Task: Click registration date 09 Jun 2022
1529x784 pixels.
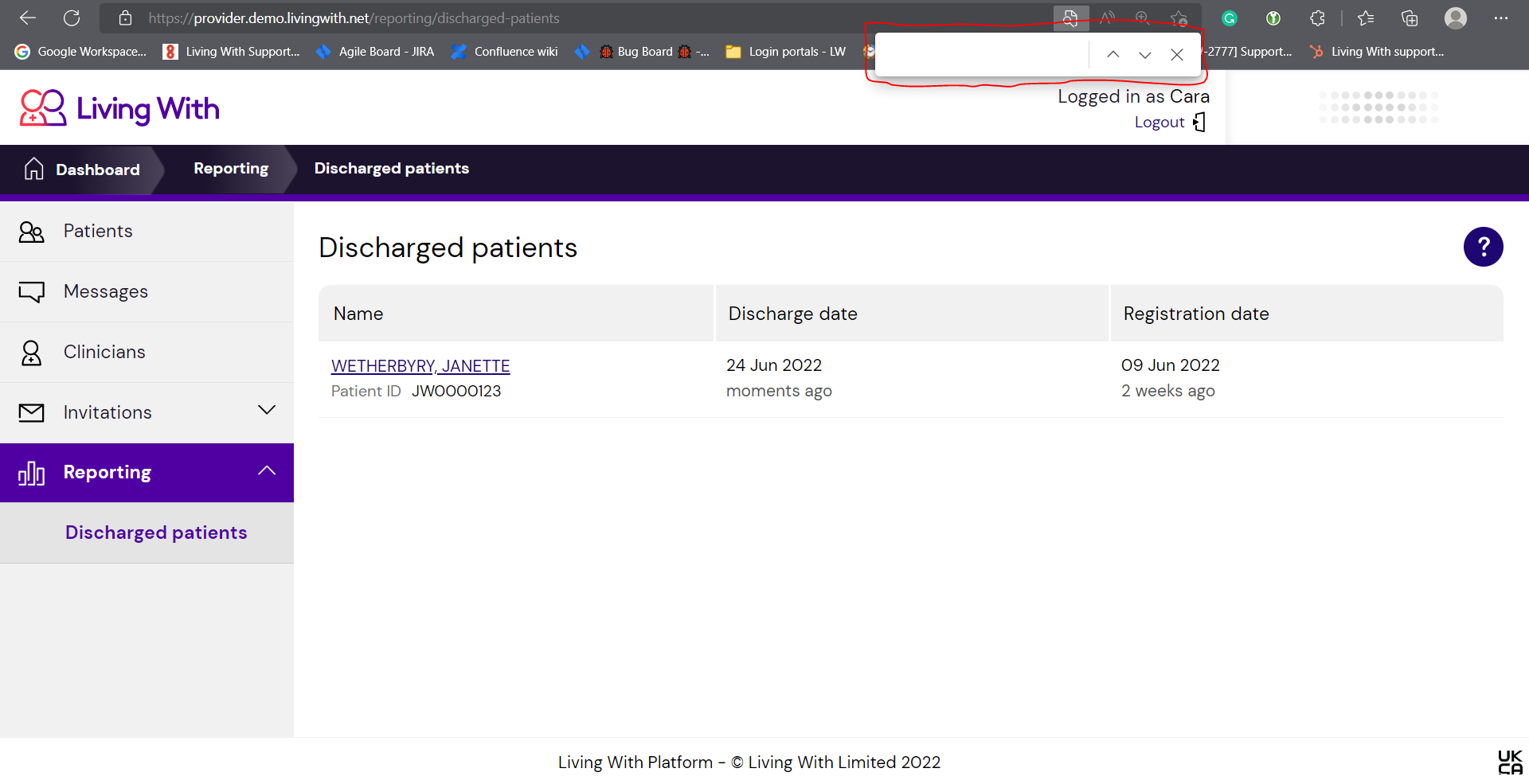Action: coord(1170,365)
